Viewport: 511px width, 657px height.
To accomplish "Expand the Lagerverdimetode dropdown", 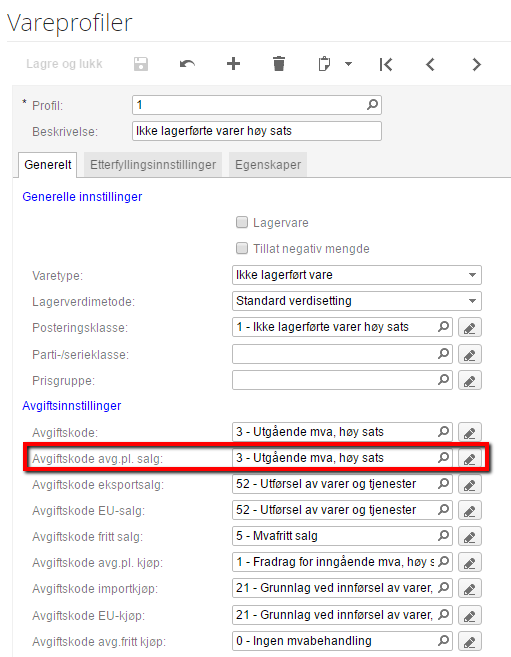I will point(356,301).
